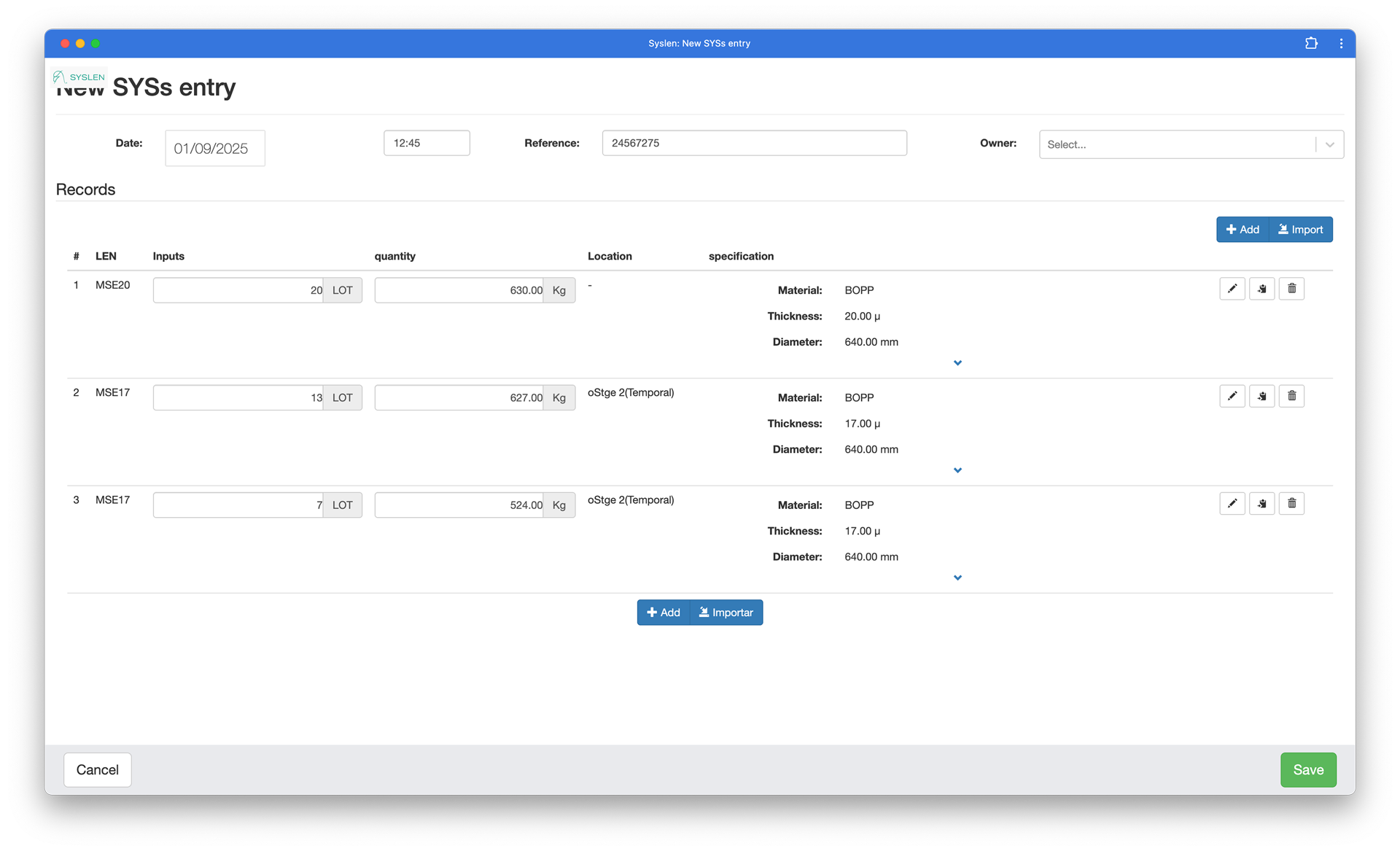The width and height of the screenshot is (1400, 851).
Task: Delete record 2 using trash icon
Action: [1291, 396]
